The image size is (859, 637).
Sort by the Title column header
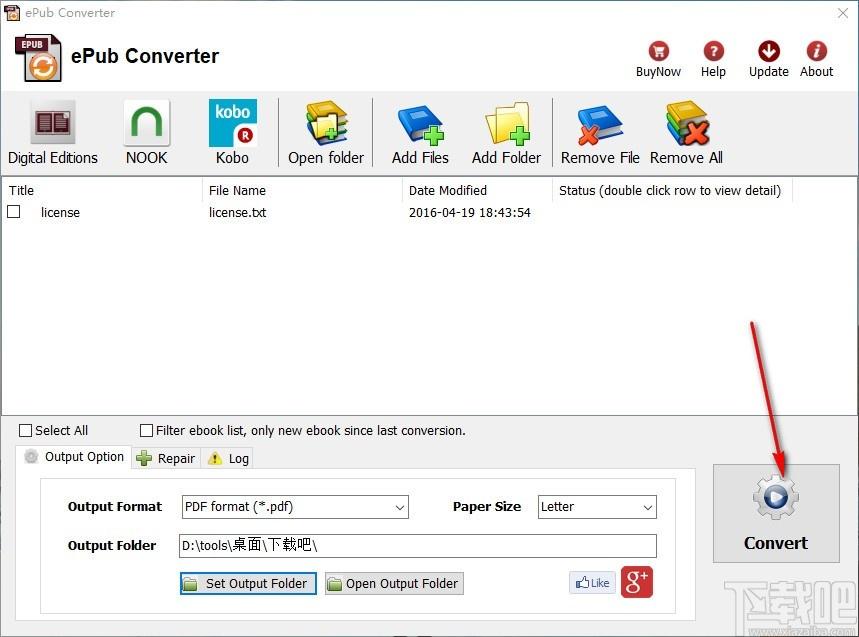pos(102,191)
